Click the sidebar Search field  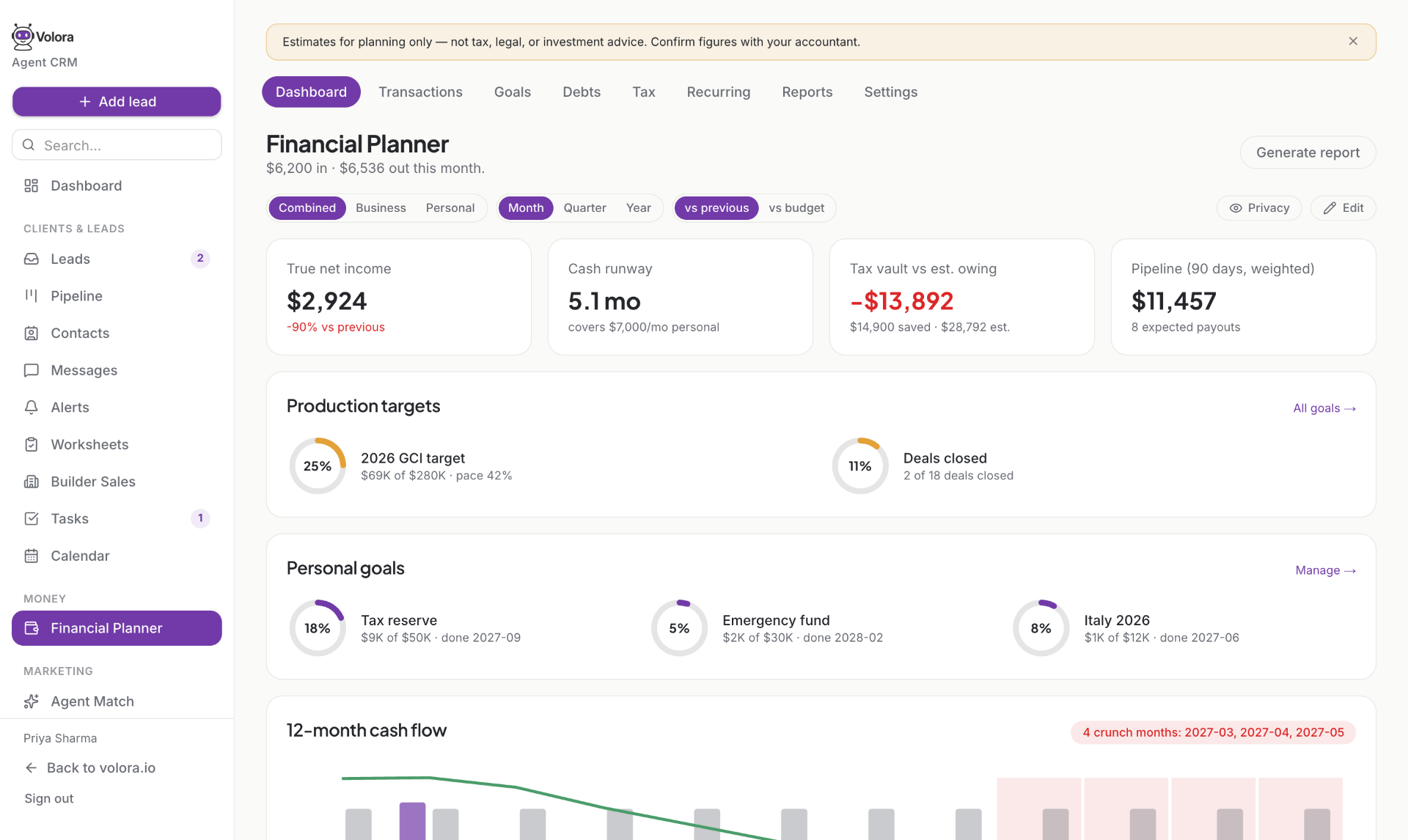(117, 145)
